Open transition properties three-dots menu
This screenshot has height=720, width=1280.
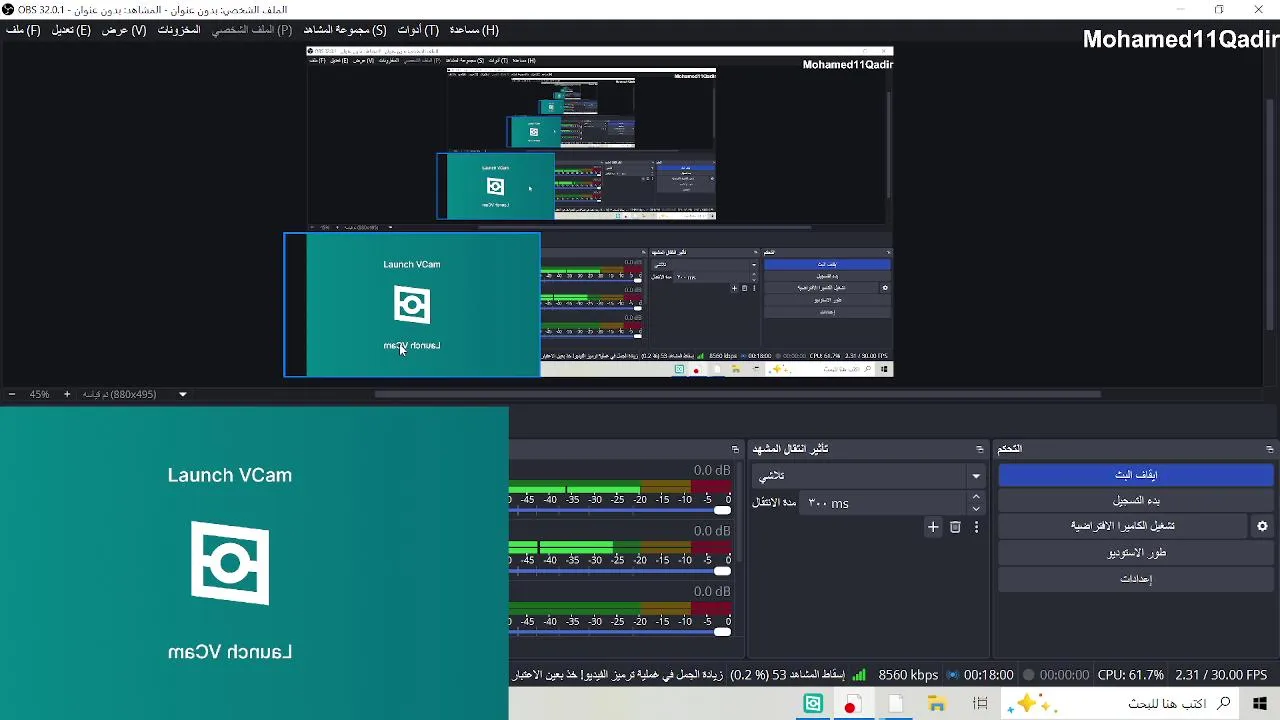point(977,527)
